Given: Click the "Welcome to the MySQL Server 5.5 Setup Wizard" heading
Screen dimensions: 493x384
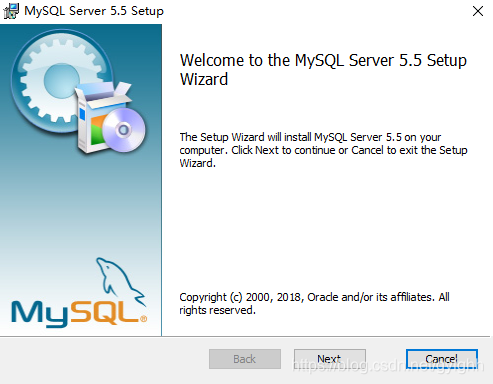Looking at the screenshot, I should (323, 69).
